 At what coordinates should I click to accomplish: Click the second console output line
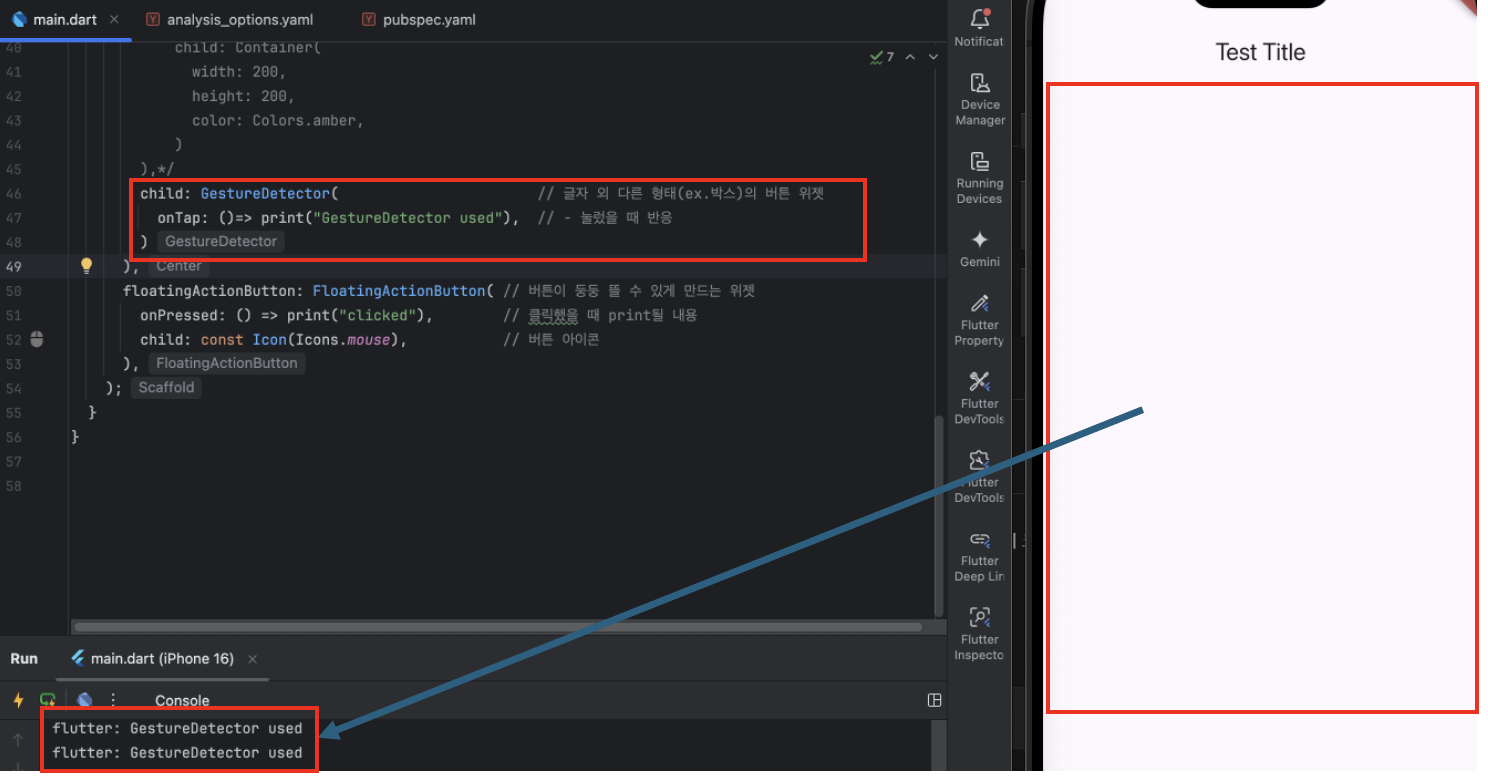tap(177, 752)
